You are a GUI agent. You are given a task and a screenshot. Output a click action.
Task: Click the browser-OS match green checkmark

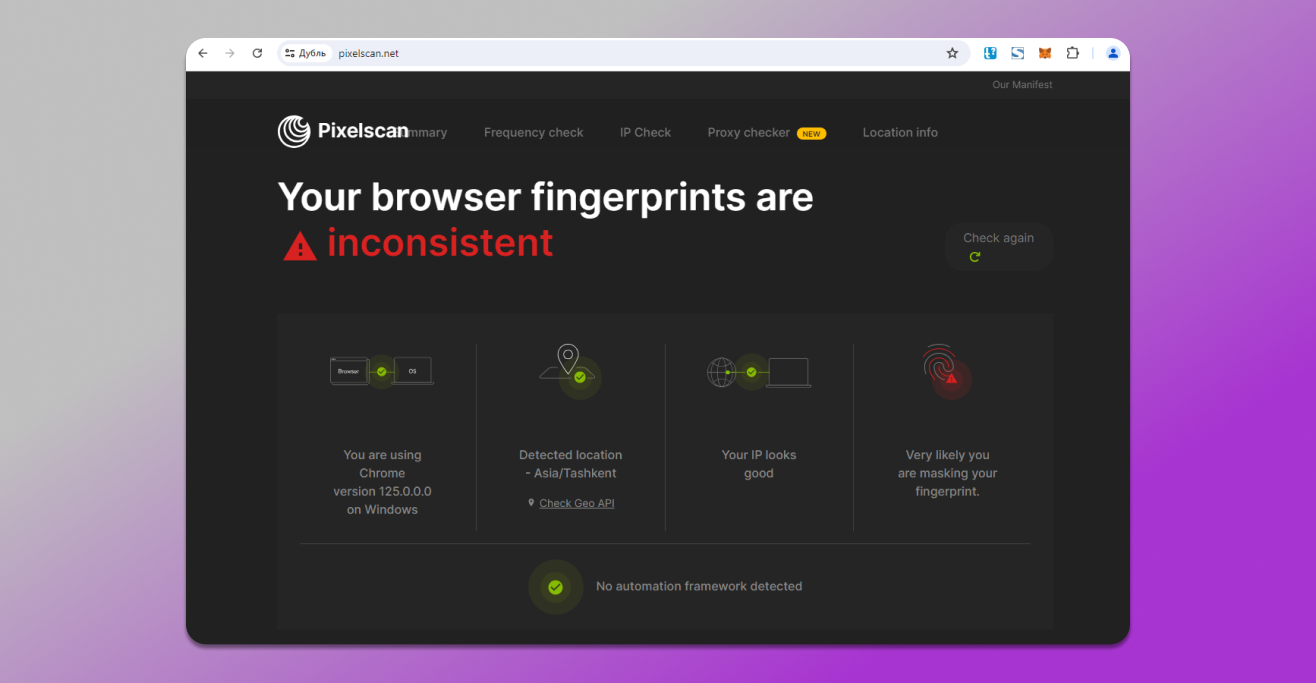click(x=381, y=370)
